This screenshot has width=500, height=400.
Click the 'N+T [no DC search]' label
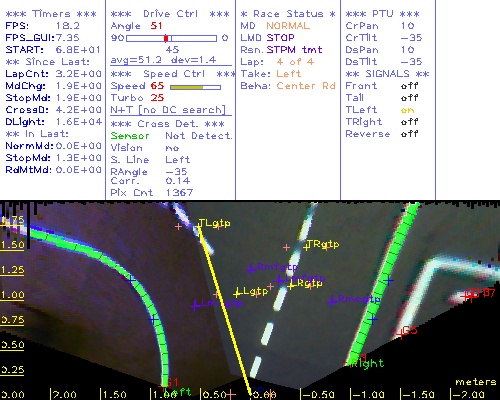(x=168, y=110)
